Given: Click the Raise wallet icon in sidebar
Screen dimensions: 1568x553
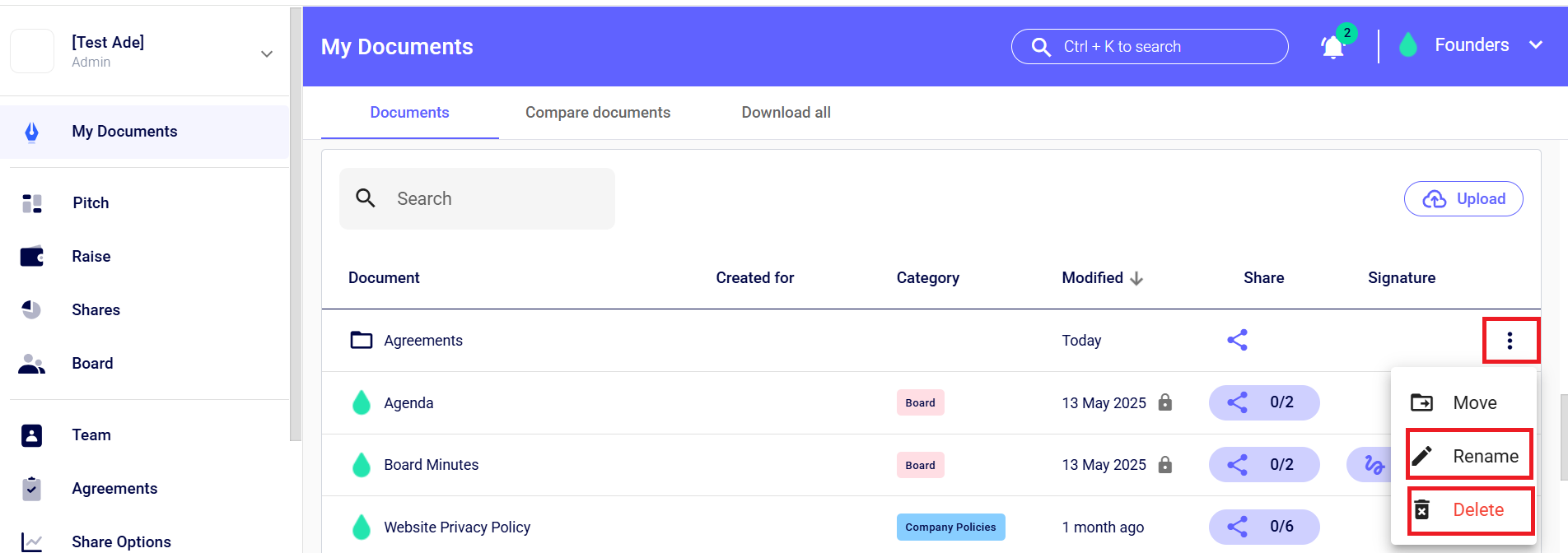Looking at the screenshot, I should click(32, 257).
